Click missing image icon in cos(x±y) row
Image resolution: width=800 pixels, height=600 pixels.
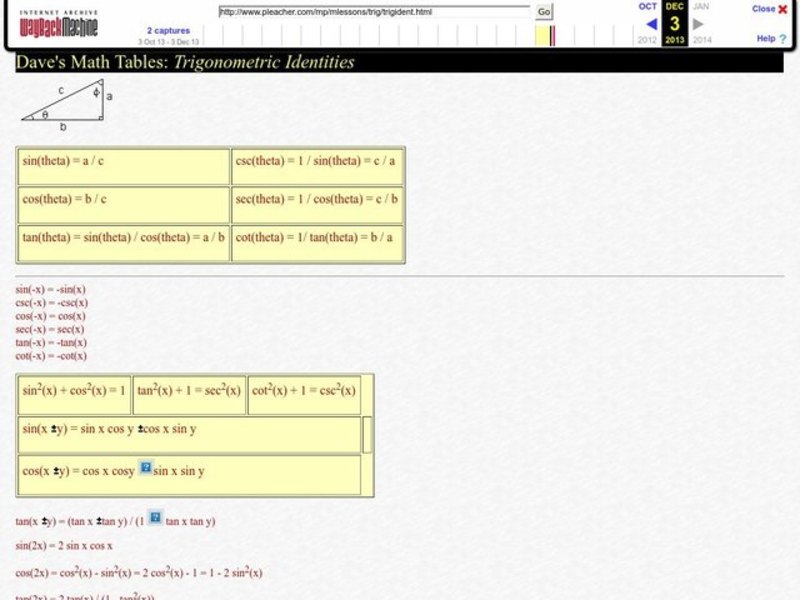(144, 467)
